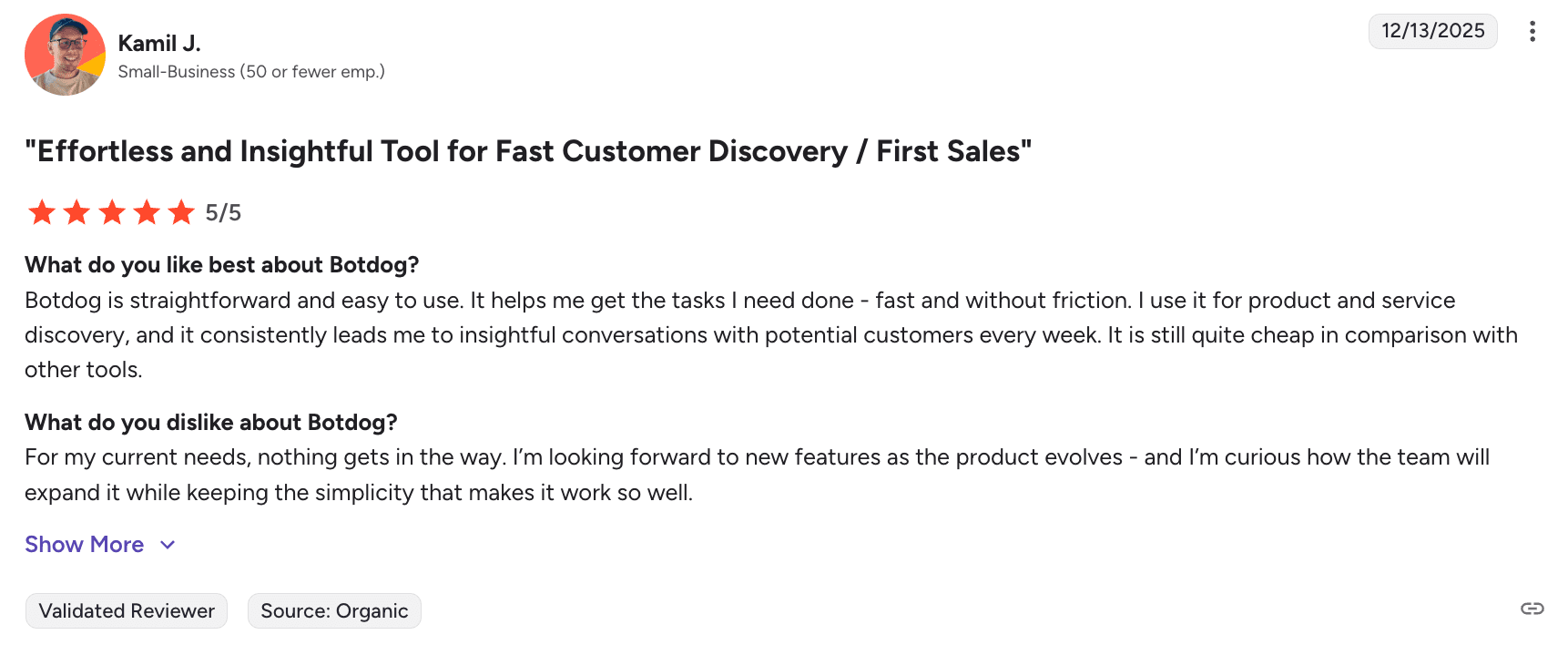The width and height of the screenshot is (1568, 645).
Task: Click the fourth rating star
Action: click(147, 212)
